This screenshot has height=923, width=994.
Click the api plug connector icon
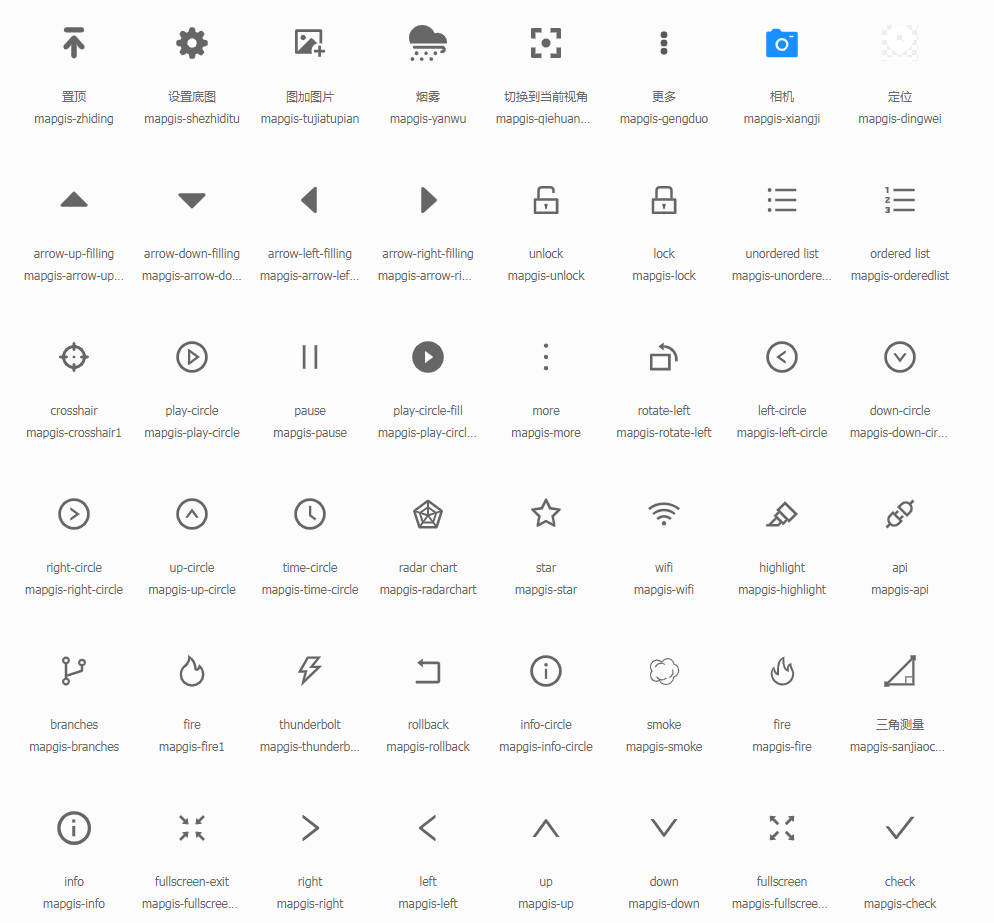(900, 514)
